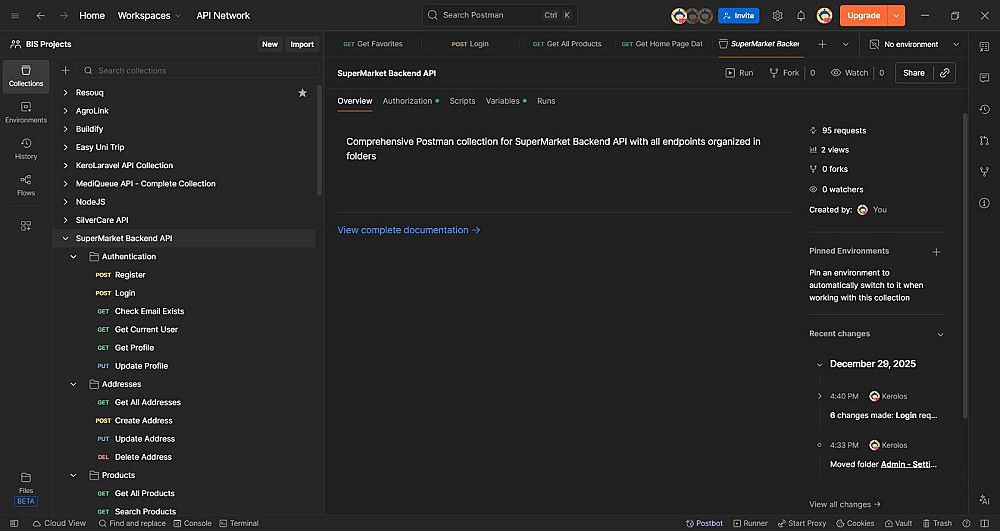Image resolution: width=1000 pixels, height=531 pixels.
Task: Open the Get All Products request tab
Action: coord(567,44)
